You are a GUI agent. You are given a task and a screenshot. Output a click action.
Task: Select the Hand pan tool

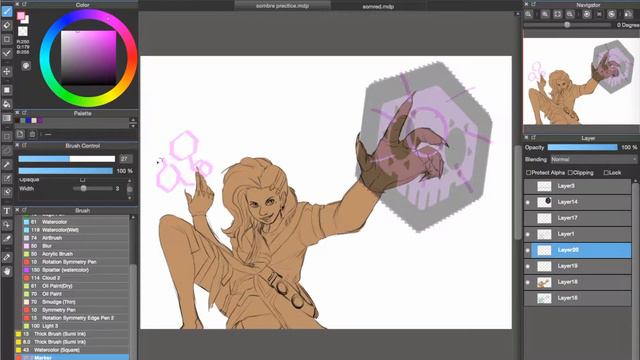(7, 271)
